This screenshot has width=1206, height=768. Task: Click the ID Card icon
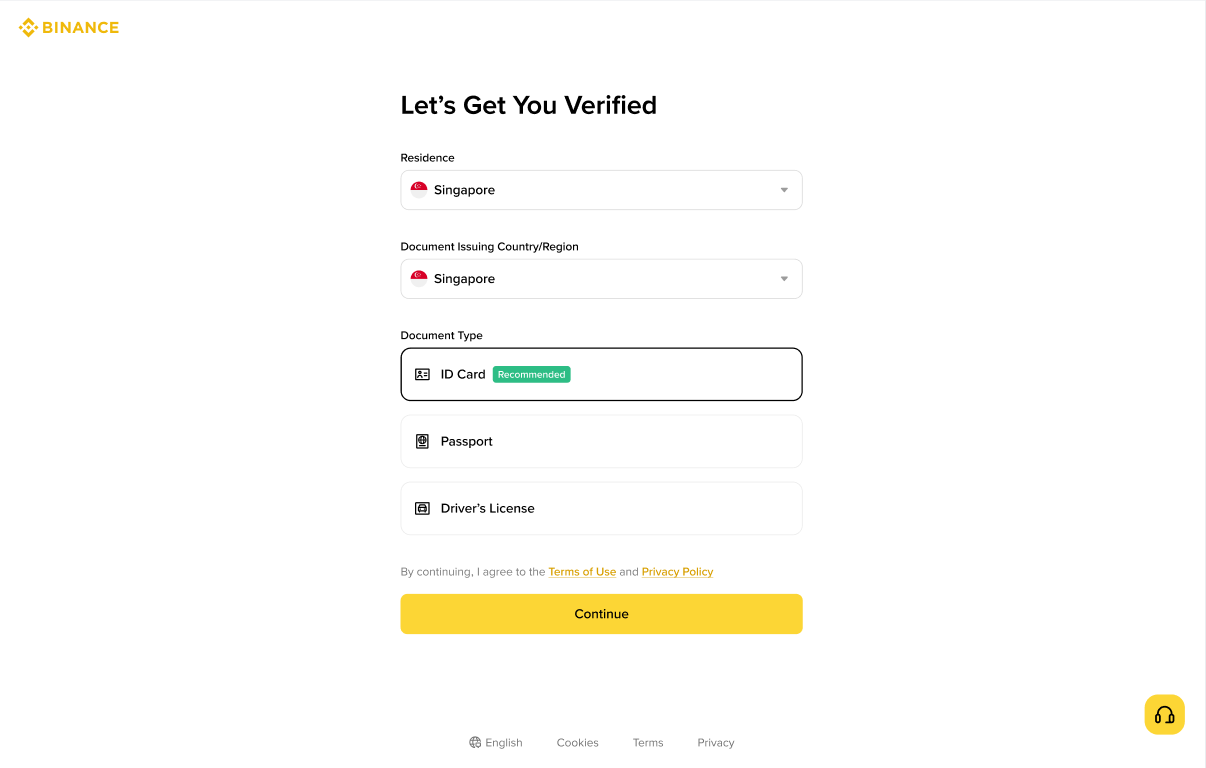coord(422,374)
